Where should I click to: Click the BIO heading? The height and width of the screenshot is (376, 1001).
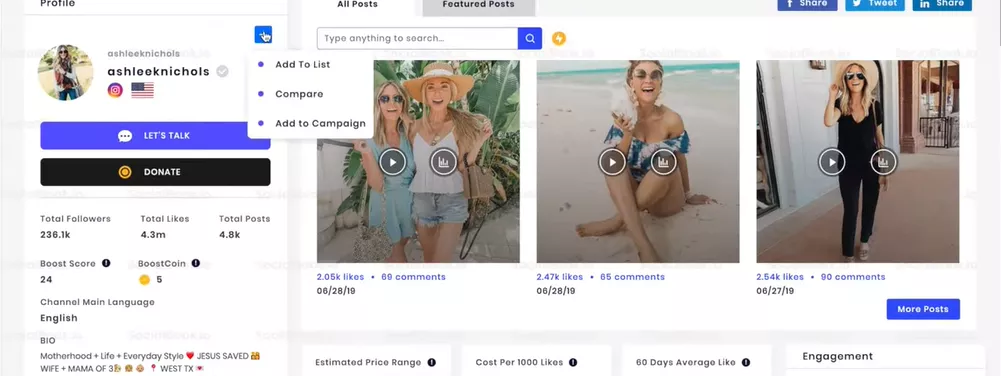48,341
